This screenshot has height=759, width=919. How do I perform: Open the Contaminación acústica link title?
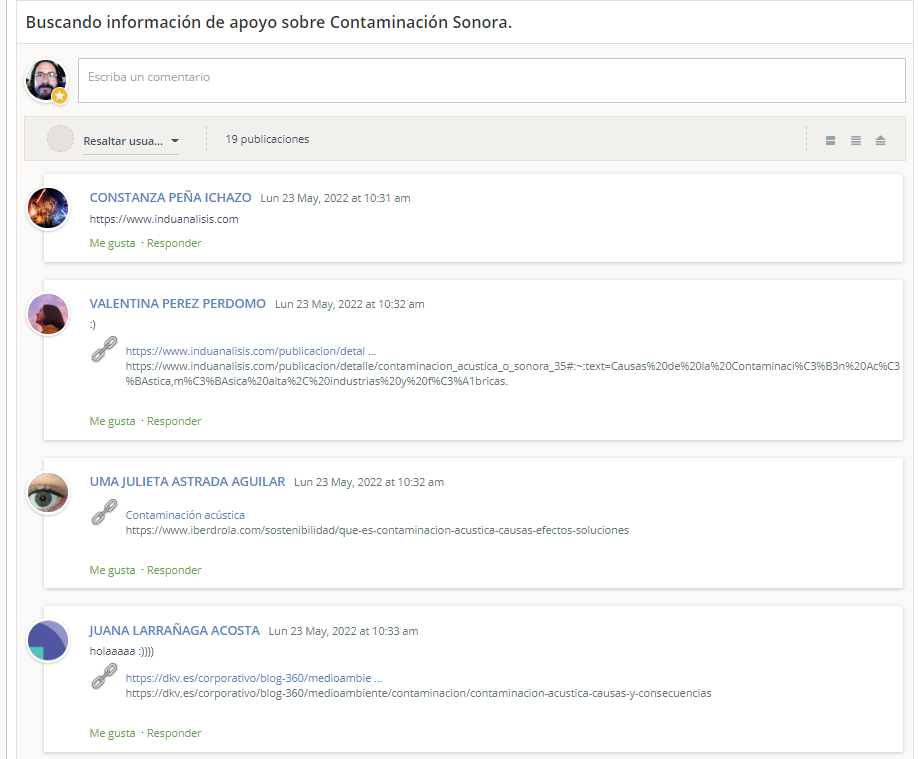coord(185,515)
